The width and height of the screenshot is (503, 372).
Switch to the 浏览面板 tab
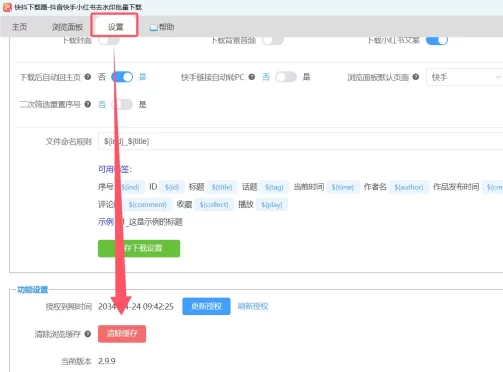tap(67, 27)
